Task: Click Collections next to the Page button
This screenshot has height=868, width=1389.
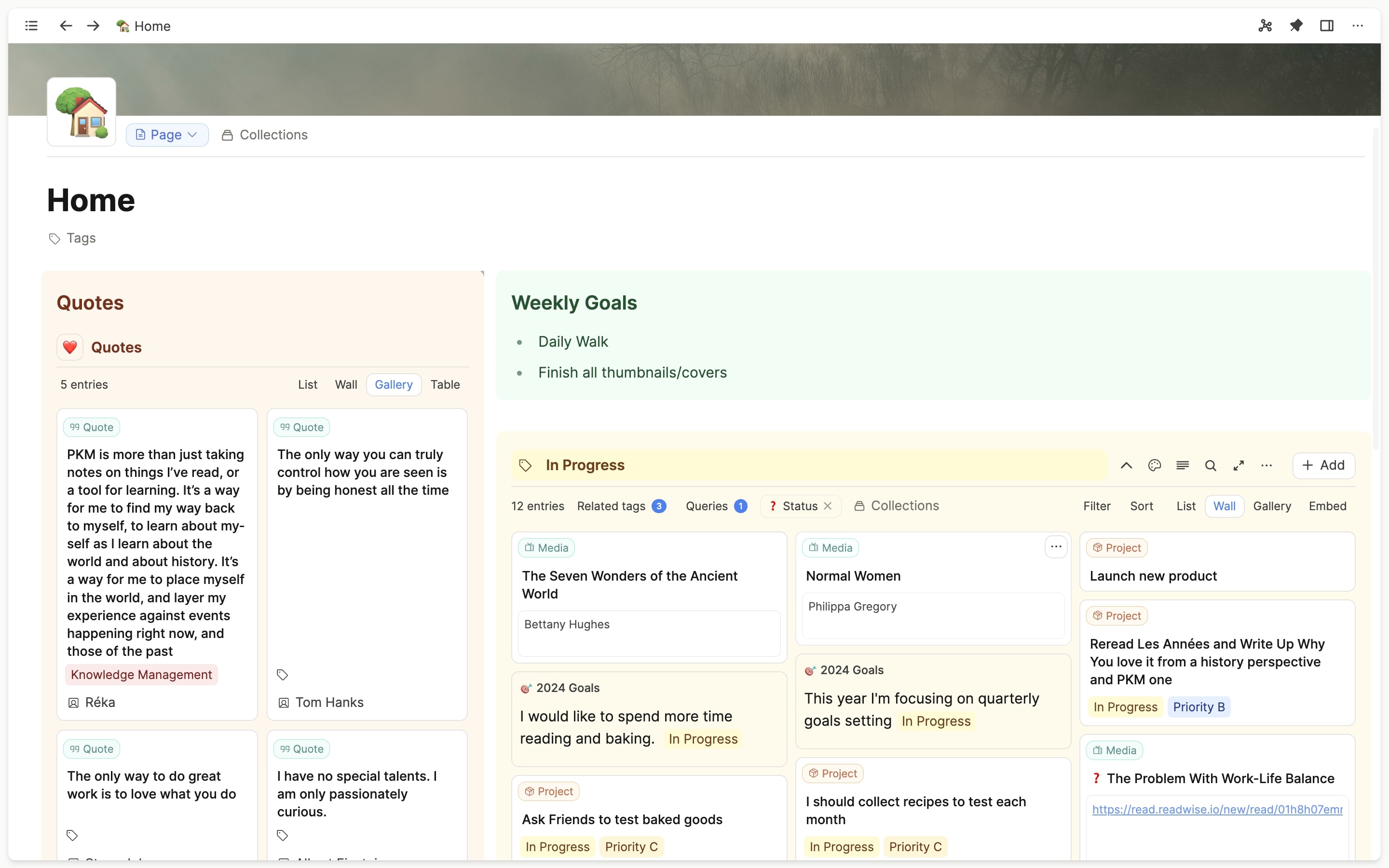Action: tap(265, 135)
